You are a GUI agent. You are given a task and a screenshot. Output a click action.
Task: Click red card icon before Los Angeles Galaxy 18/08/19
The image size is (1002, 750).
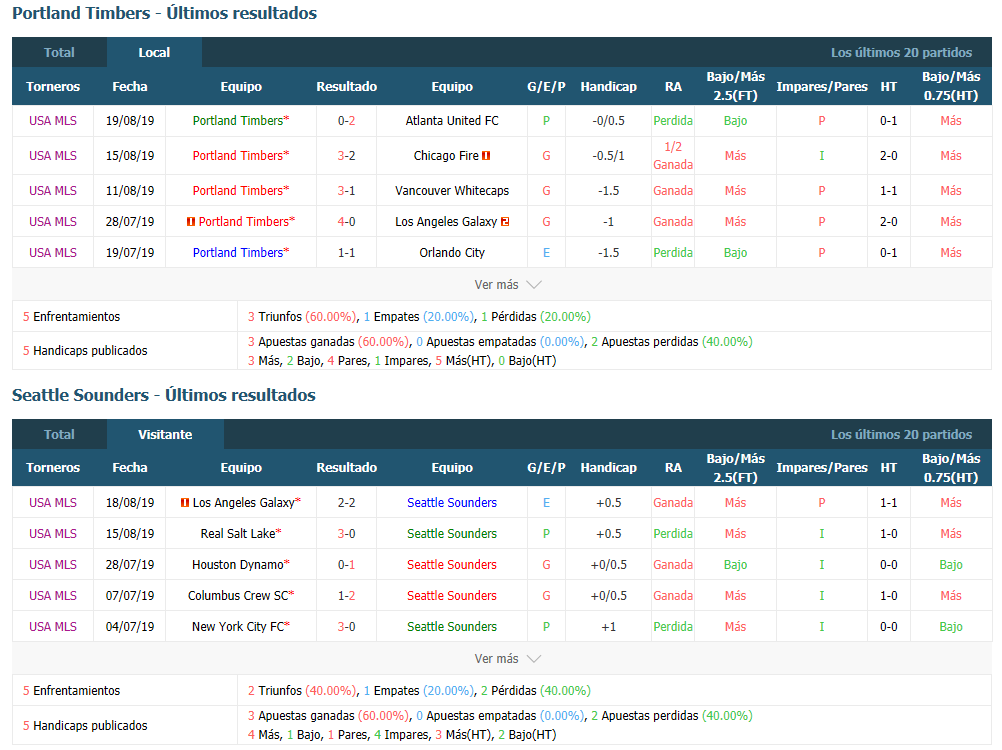coord(185,503)
